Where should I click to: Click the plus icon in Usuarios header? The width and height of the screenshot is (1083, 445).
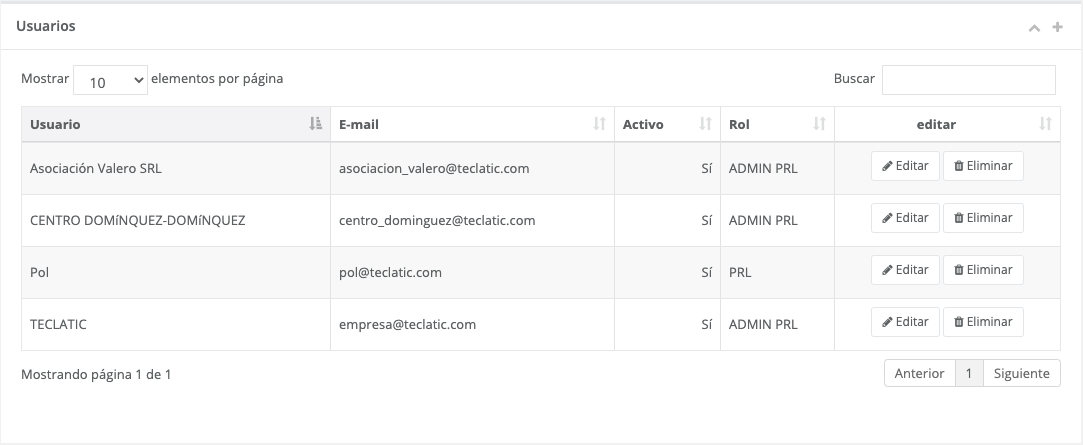(x=1057, y=27)
